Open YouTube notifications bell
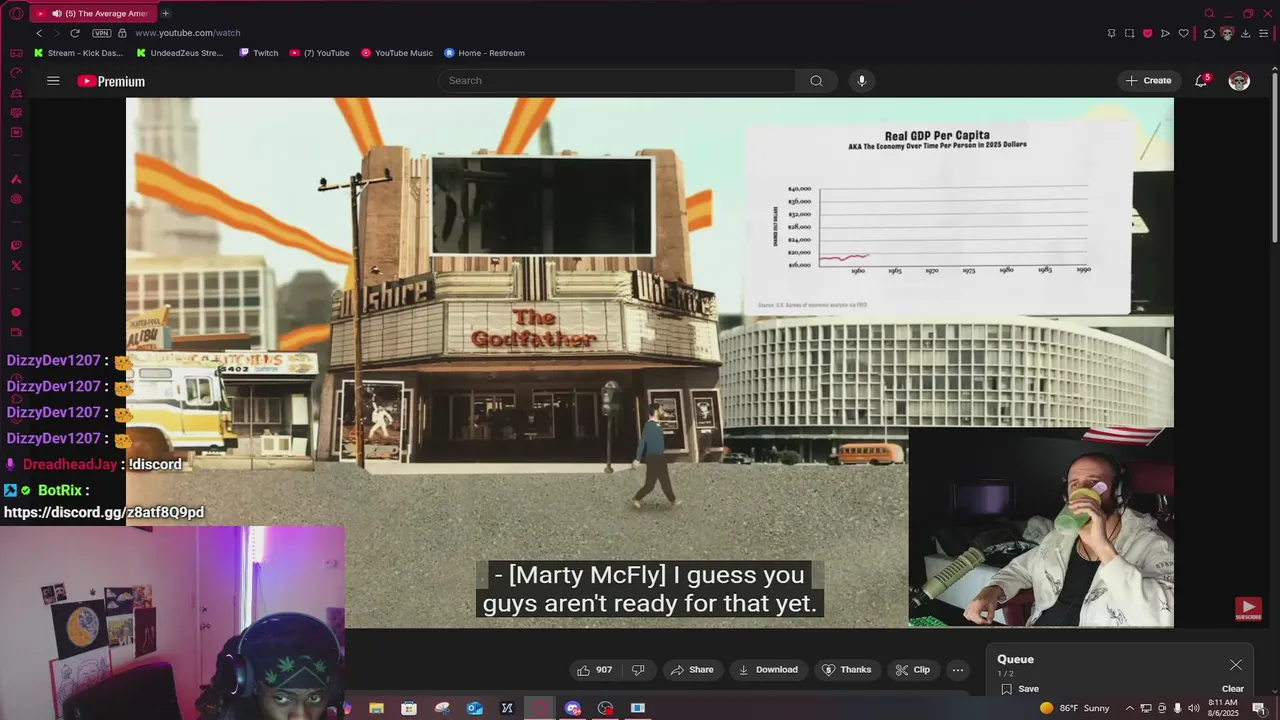This screenshot has height=720, width=1280. 1201,81
